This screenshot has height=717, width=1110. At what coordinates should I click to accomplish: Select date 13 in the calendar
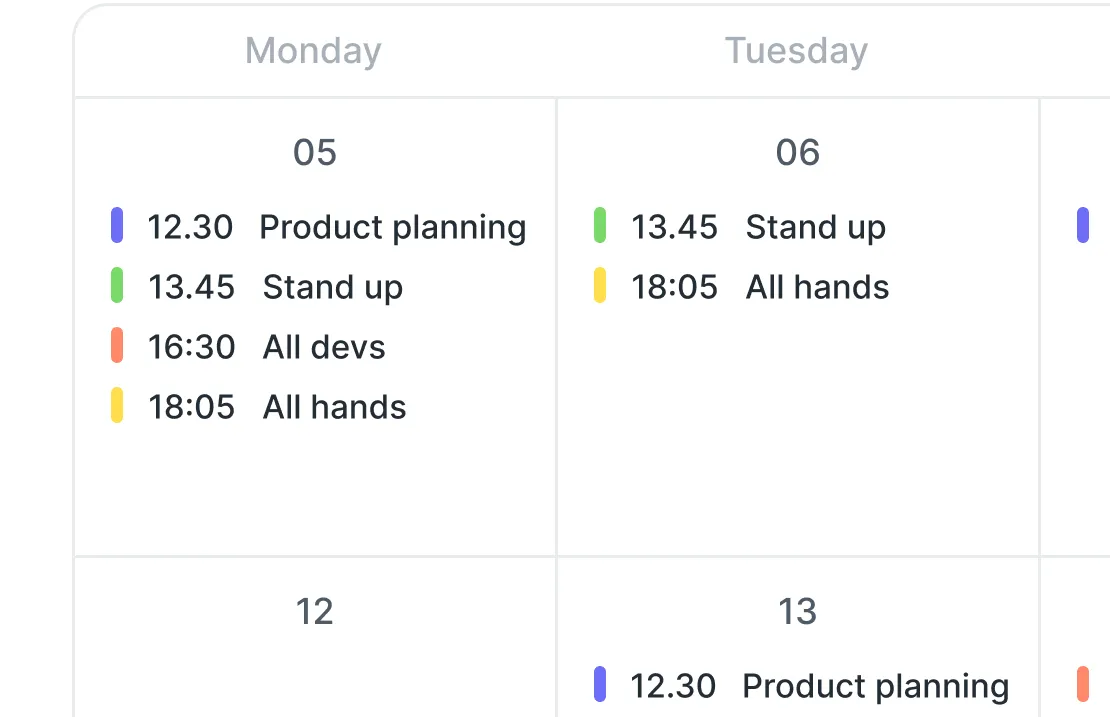tap(798, 611)
